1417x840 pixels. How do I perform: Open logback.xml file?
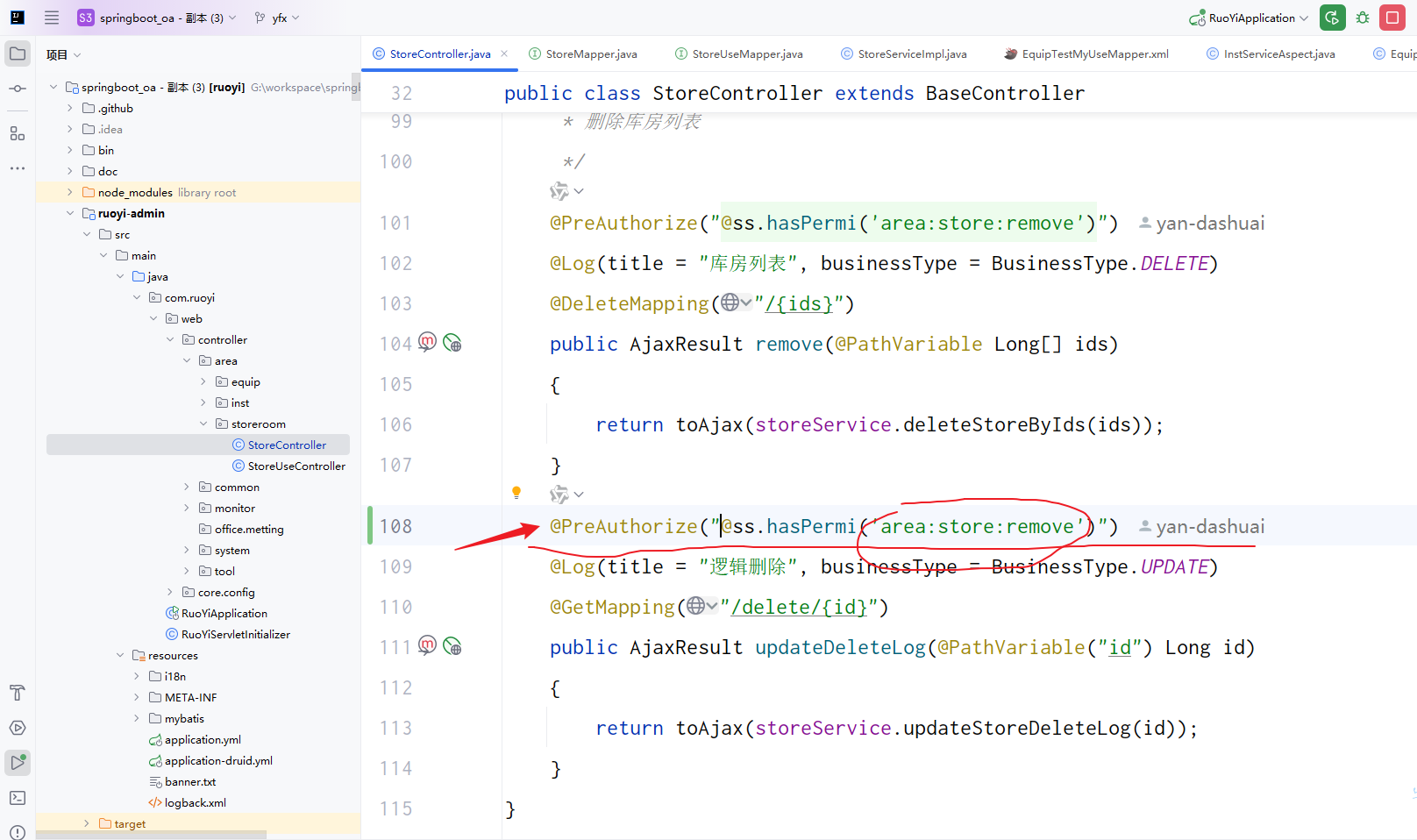188,802
